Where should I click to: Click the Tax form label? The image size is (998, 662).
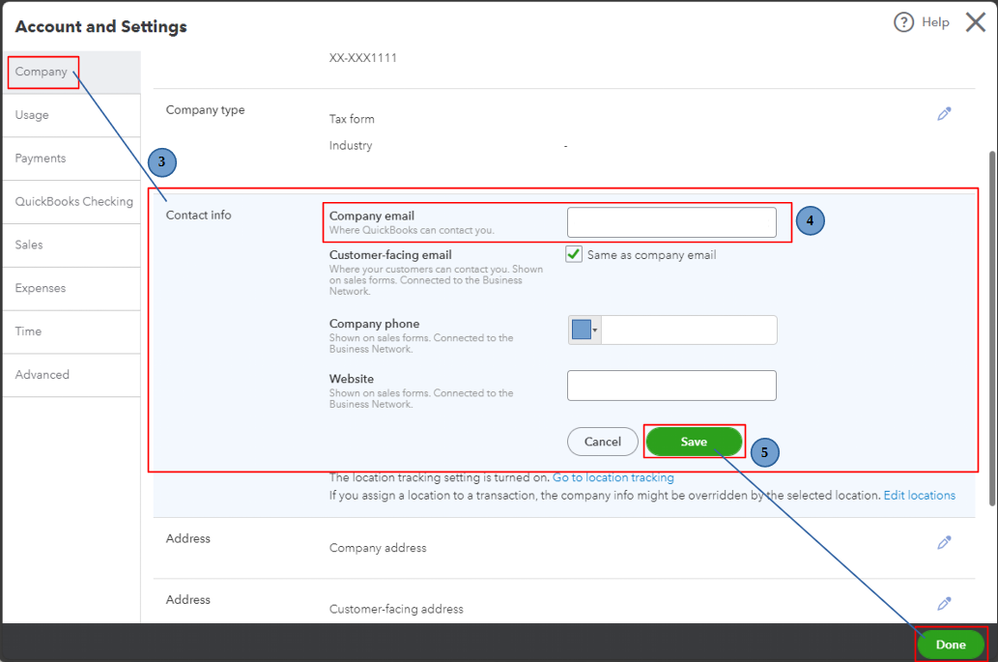click(352, 119)
